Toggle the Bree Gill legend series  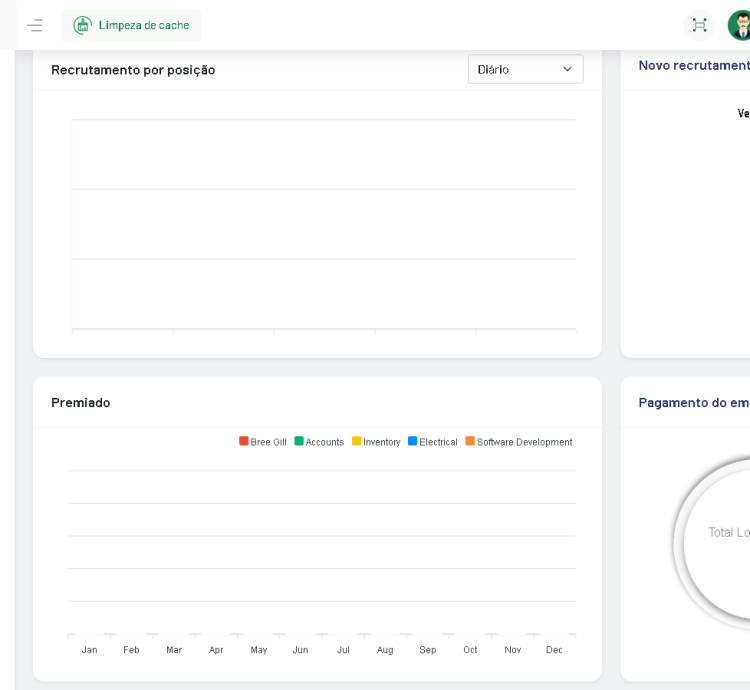pos(263,442)
